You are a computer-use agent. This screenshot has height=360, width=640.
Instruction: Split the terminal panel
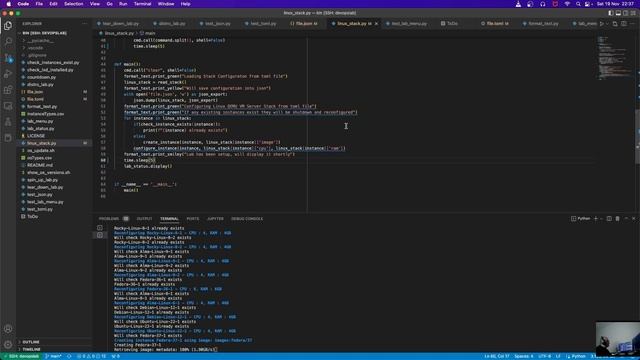coord(609,219)
